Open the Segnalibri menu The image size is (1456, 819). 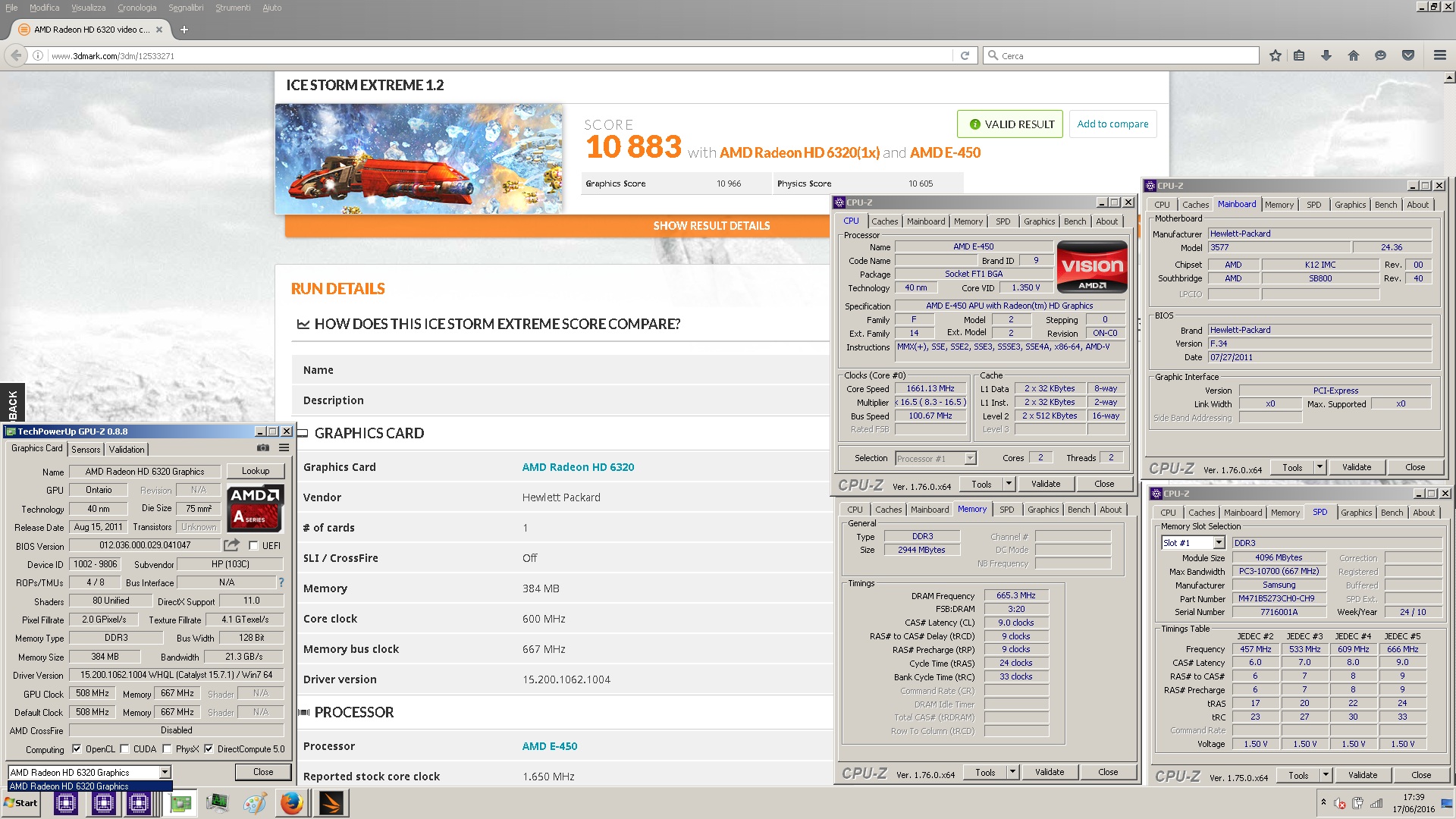186,8
